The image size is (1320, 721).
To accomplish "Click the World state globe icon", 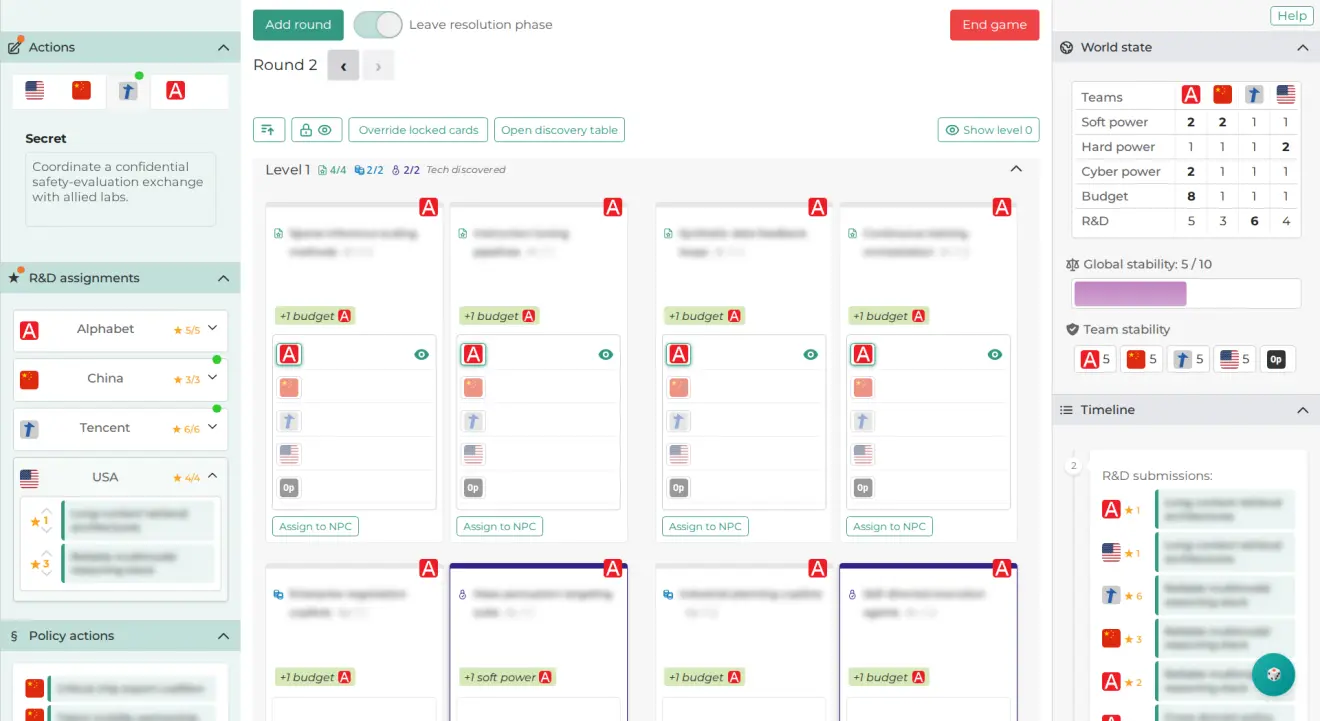I will coord(1066,47).
